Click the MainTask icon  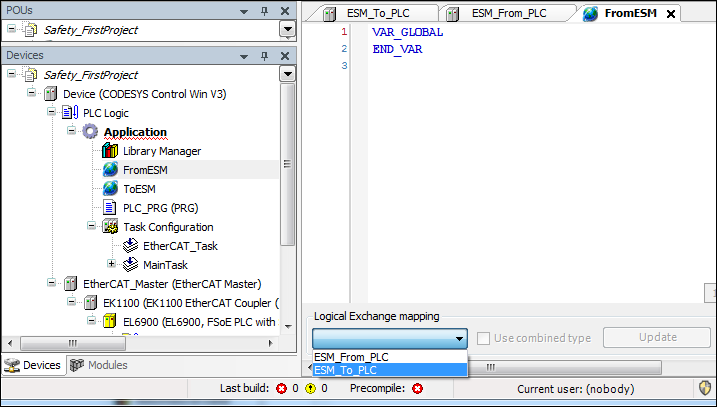click(x=130, y=264)
